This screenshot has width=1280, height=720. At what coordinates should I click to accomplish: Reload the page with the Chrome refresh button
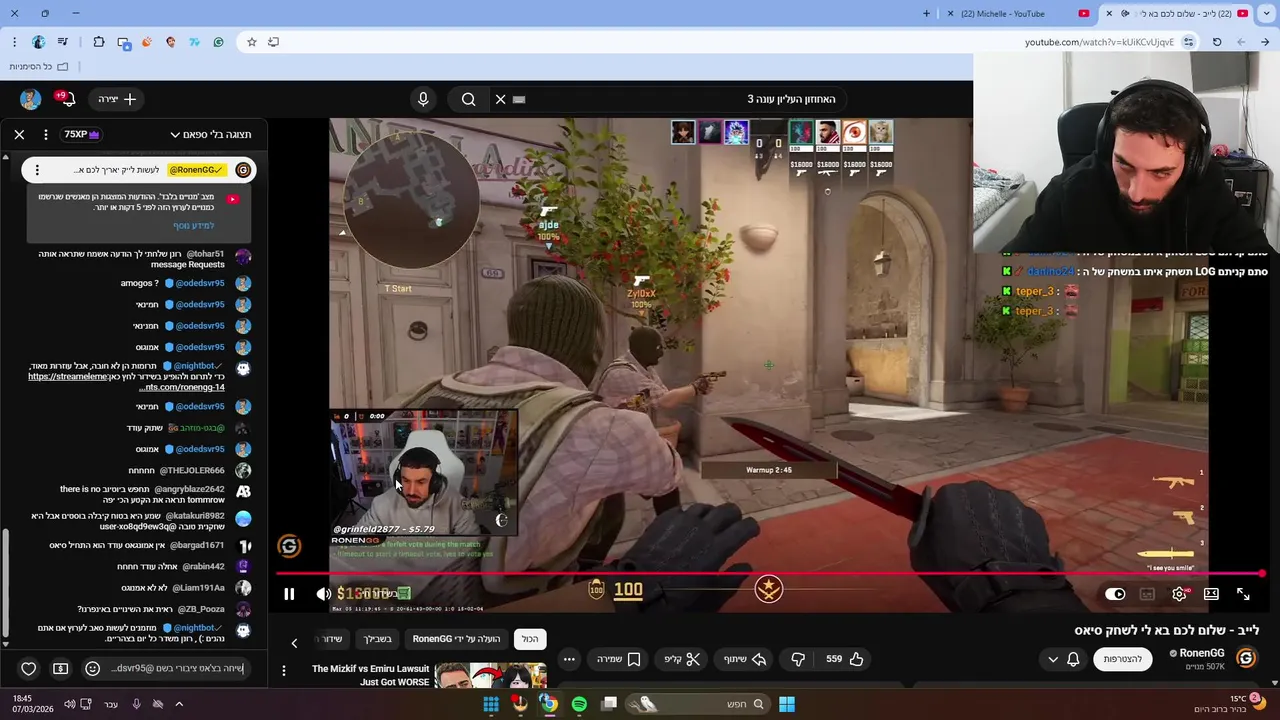click(1217, 42)
